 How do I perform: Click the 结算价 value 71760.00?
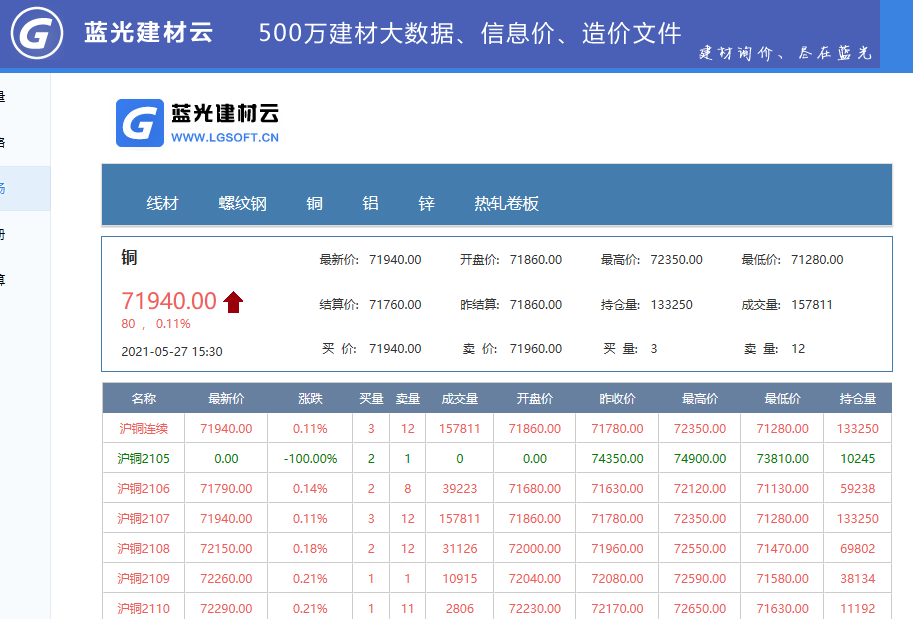[395, 305]
